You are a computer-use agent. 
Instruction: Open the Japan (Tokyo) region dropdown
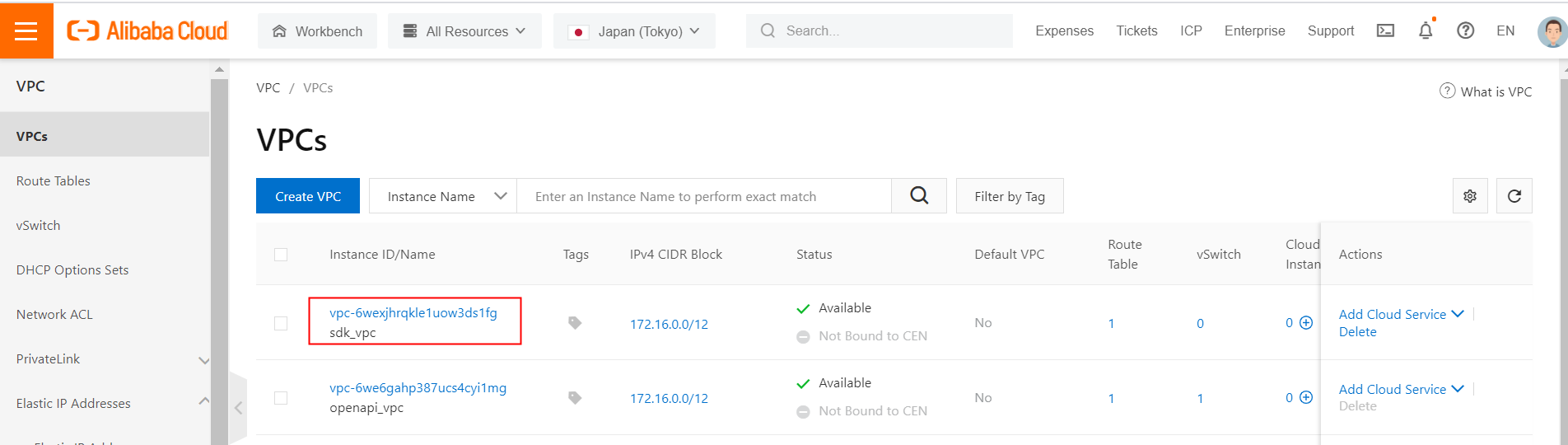[x=634, y=31]
